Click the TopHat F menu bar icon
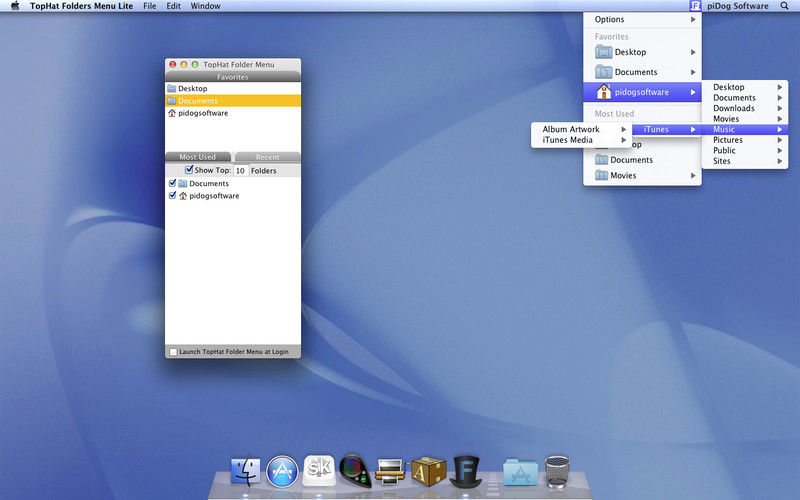Image resolution: width=800 pixels, height=500 pixels. [x=695, y=6]
